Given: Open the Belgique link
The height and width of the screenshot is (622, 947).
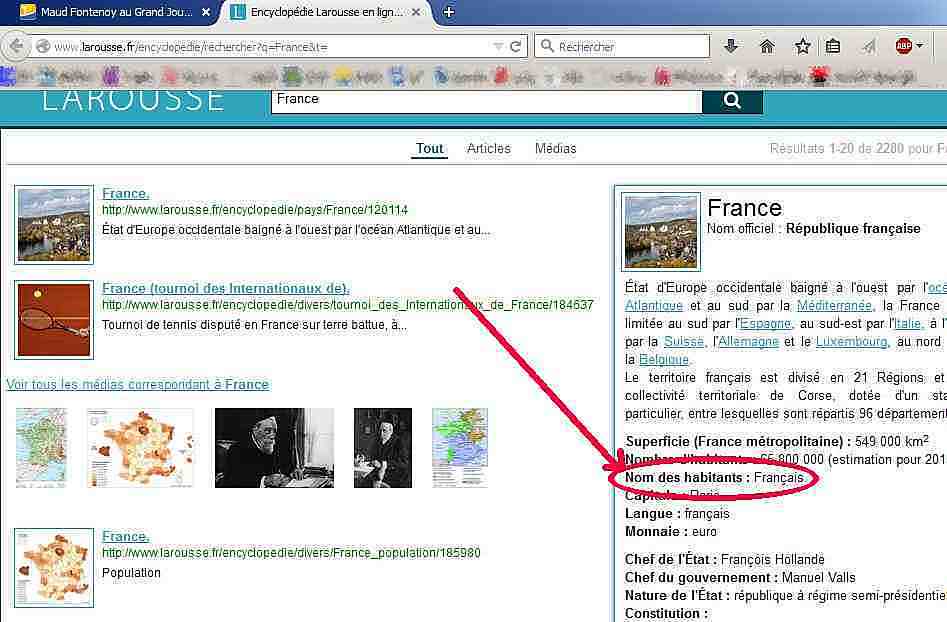Looking at the screenshot, I should pyautogui.click(x=664, y=360).
